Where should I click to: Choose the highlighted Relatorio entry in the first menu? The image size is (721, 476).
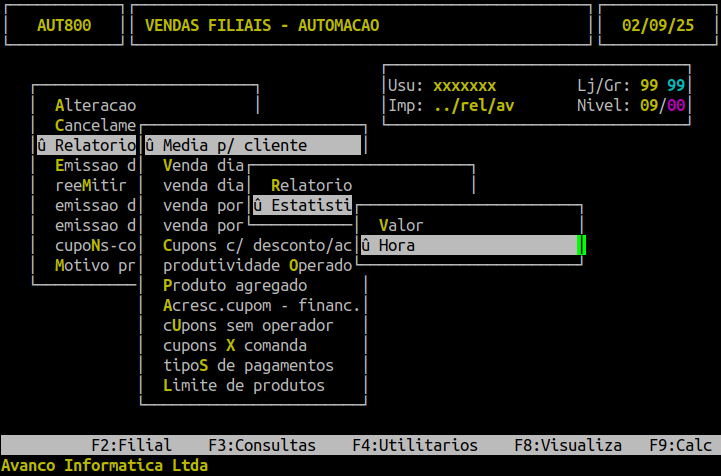(86, 145)
